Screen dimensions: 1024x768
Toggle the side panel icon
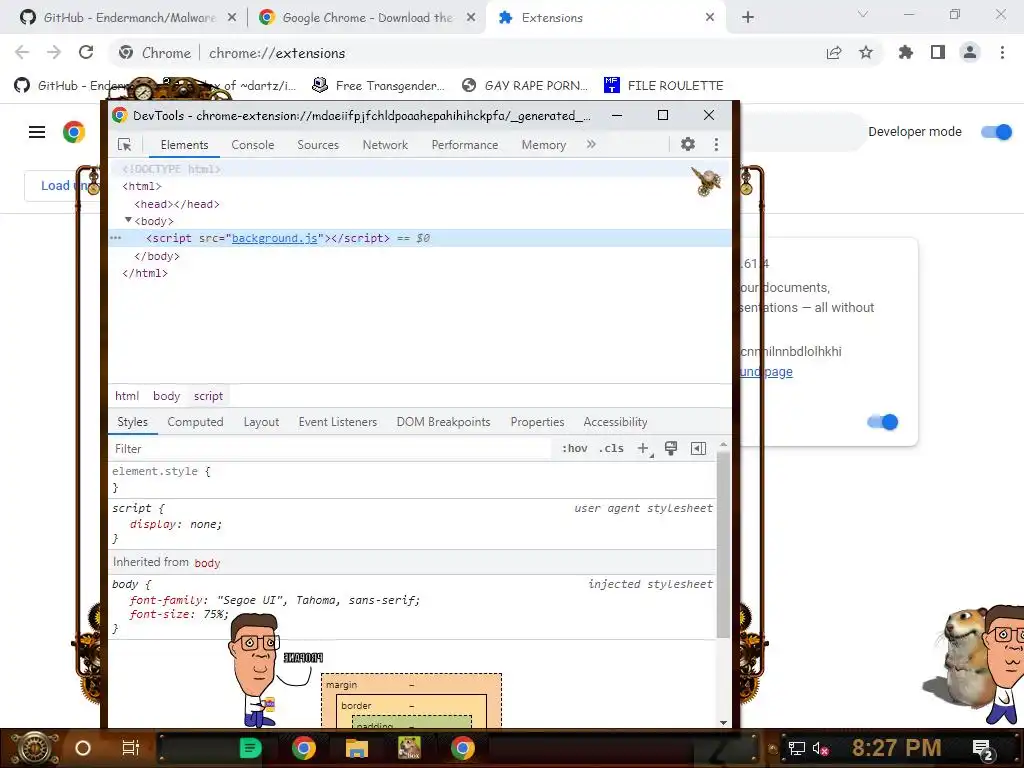[938, 52]
